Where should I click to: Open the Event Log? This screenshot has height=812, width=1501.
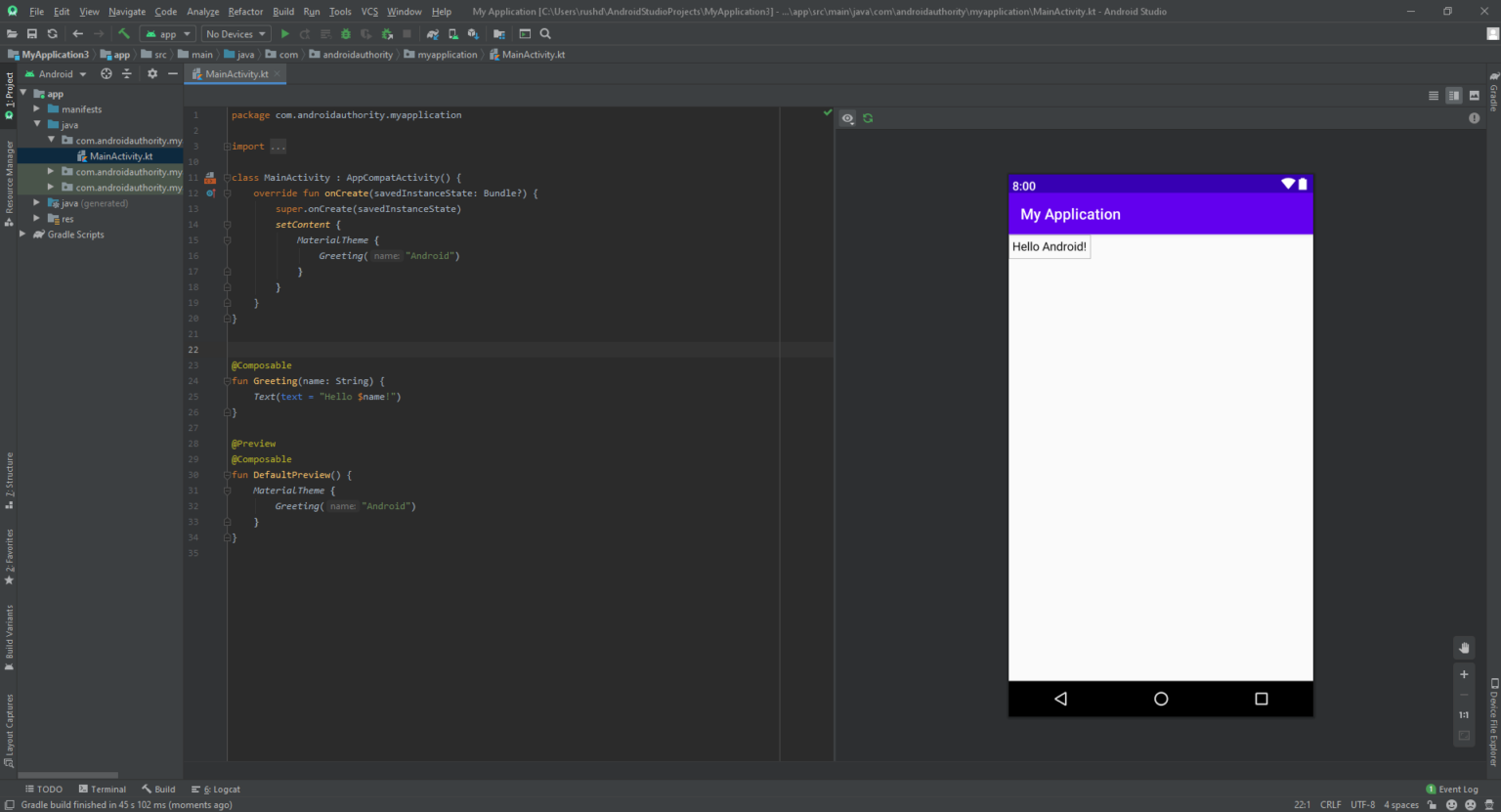1458,789
